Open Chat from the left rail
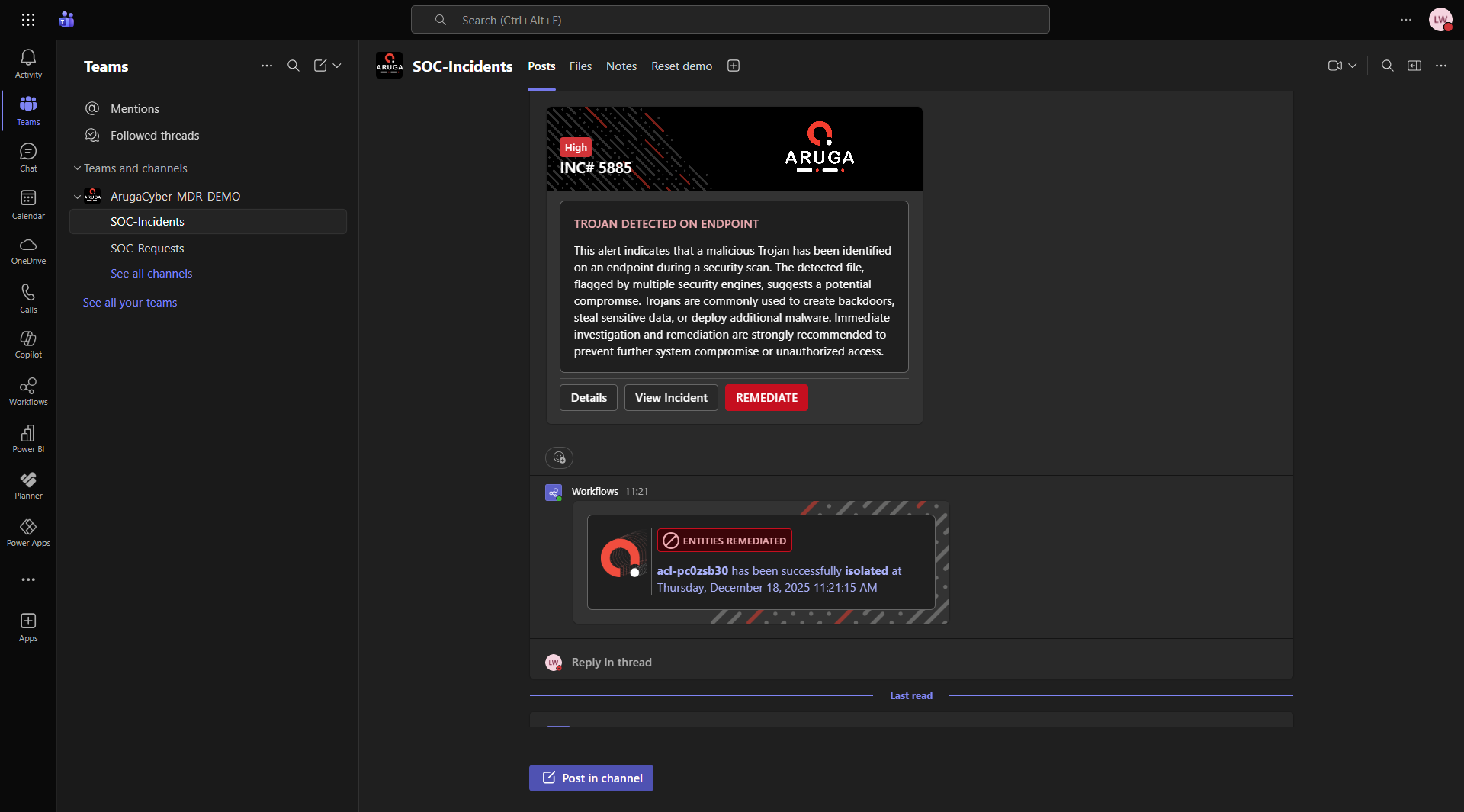The image size is (1464, 812). point(28,158)
